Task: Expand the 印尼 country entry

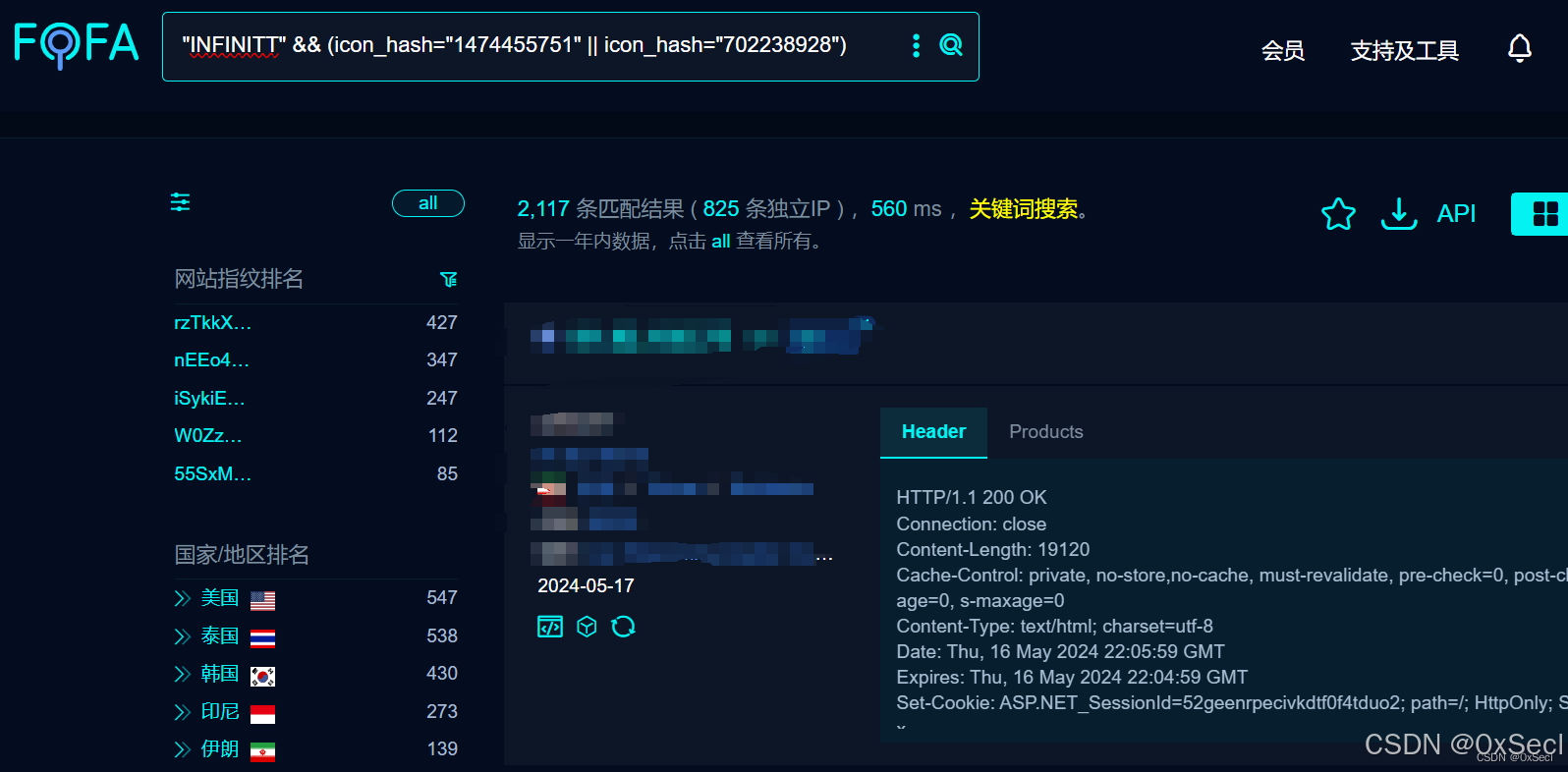Action: (x=182, y=712)
